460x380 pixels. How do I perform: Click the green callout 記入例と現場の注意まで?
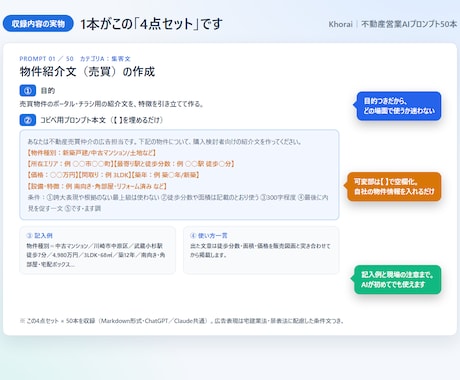pos(397,280)
